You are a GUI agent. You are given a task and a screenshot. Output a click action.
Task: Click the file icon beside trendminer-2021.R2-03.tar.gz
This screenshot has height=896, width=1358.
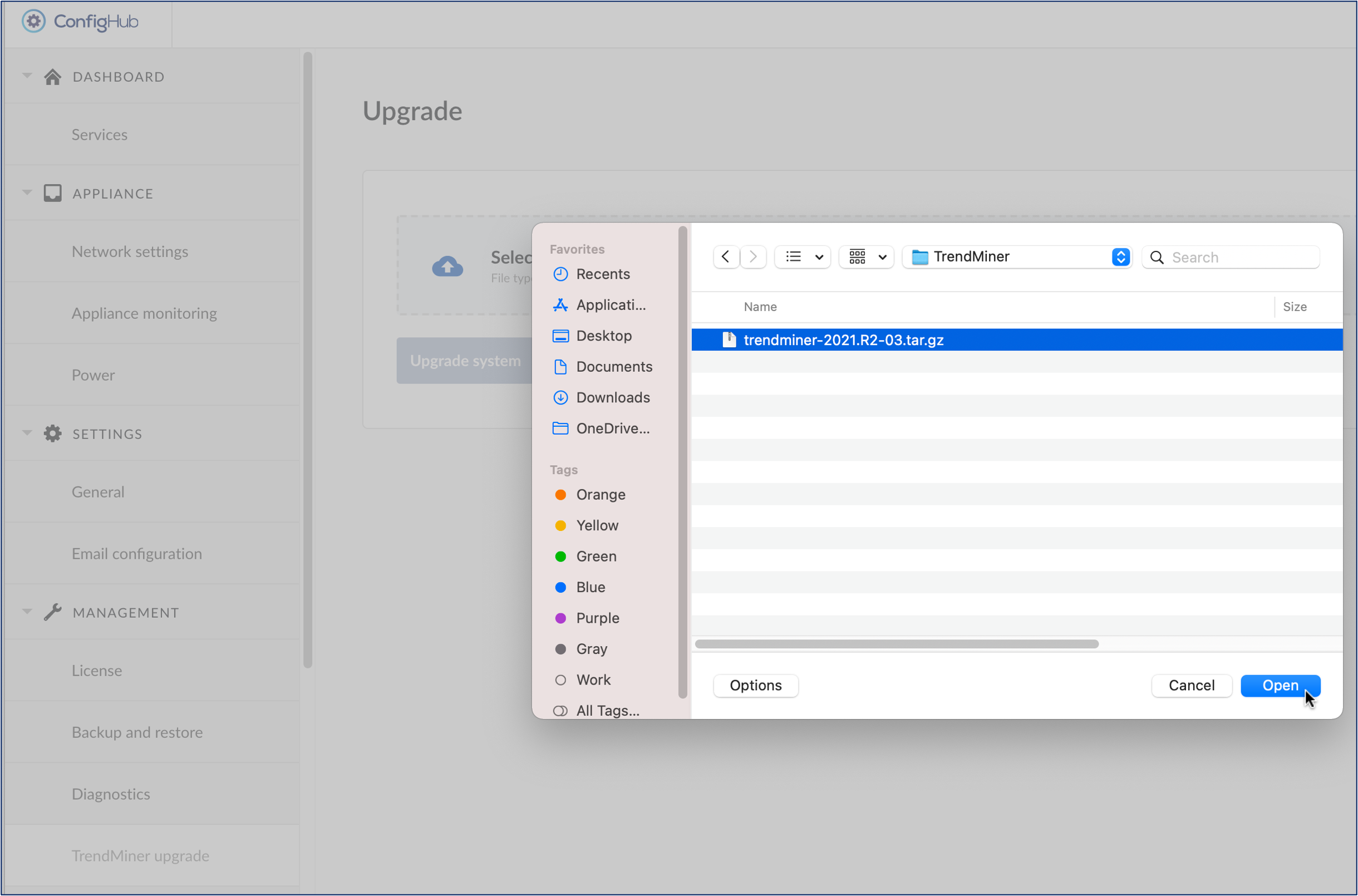[729, 340]
